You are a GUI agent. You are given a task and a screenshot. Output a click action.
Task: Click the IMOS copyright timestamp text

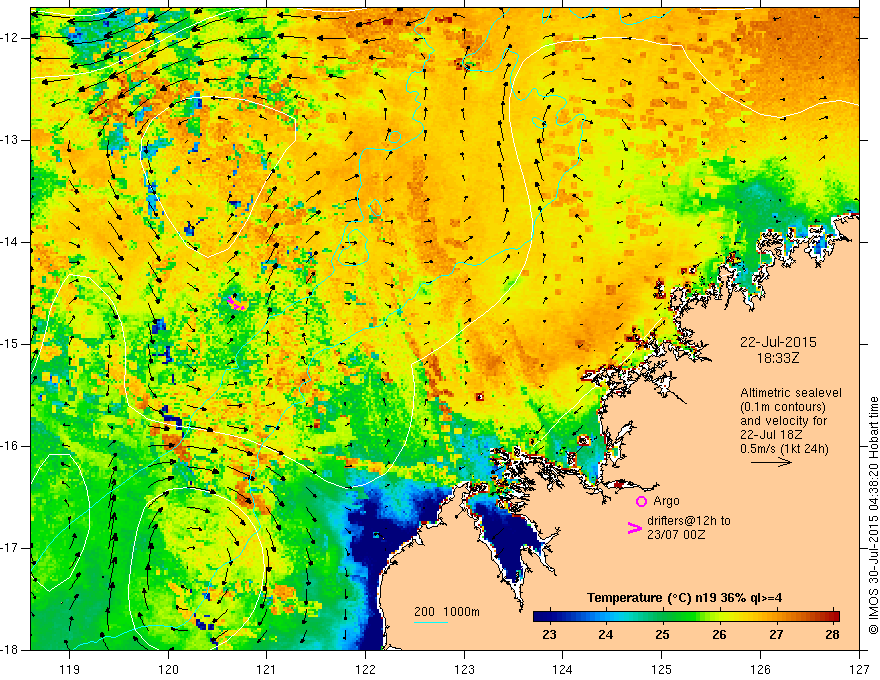[x=873, y=516]
